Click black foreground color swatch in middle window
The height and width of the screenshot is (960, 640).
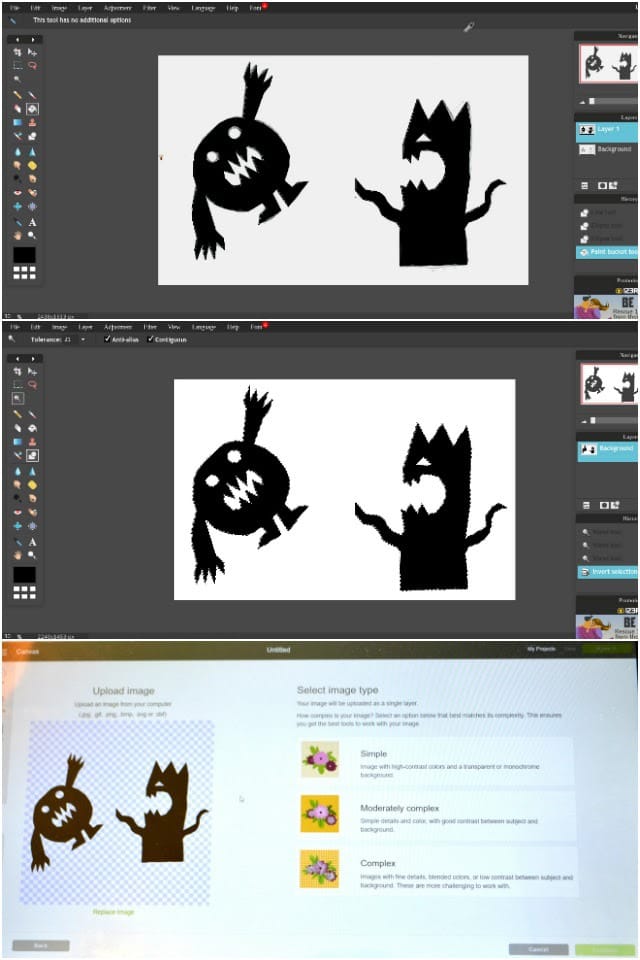(24, 574)
